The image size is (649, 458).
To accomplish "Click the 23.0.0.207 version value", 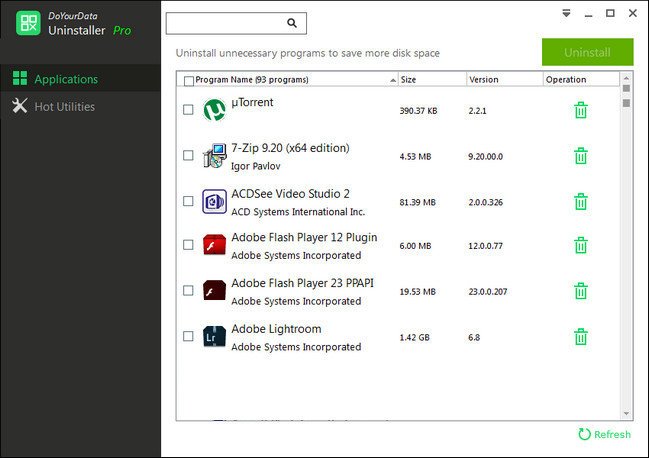I will [x=488, y=292].
